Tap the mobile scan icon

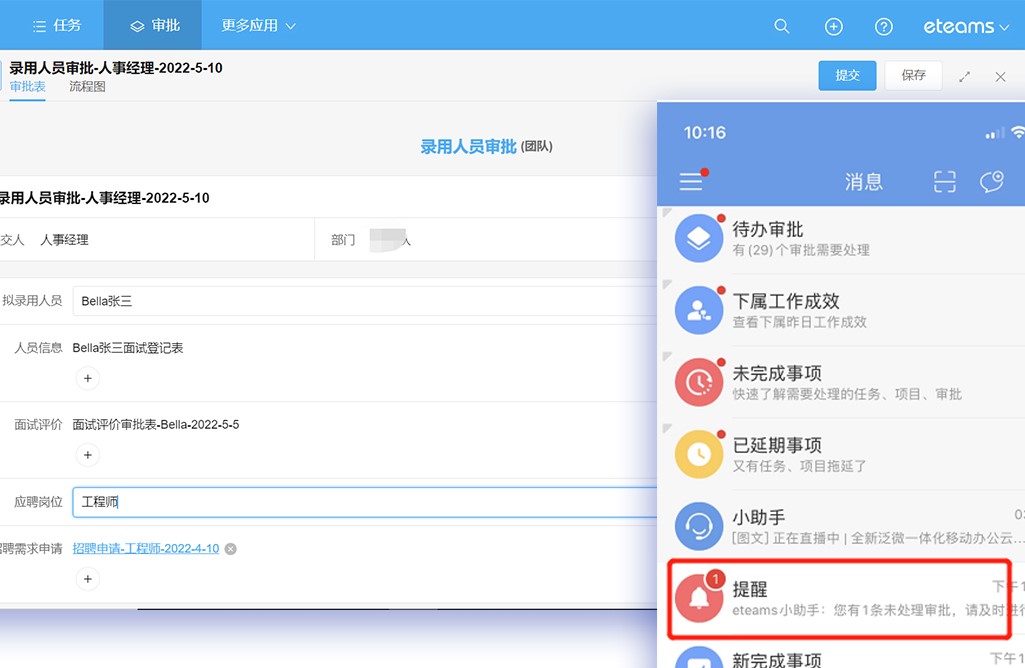tap(945, 181)
